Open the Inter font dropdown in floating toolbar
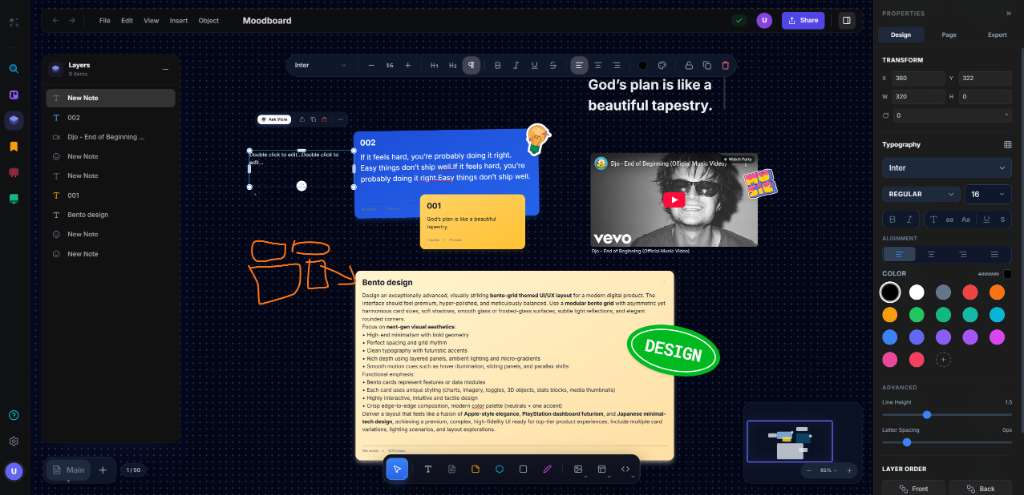The height and width of the screenshot is (495, 1024). pyautogui.click(x=320, y=65)
